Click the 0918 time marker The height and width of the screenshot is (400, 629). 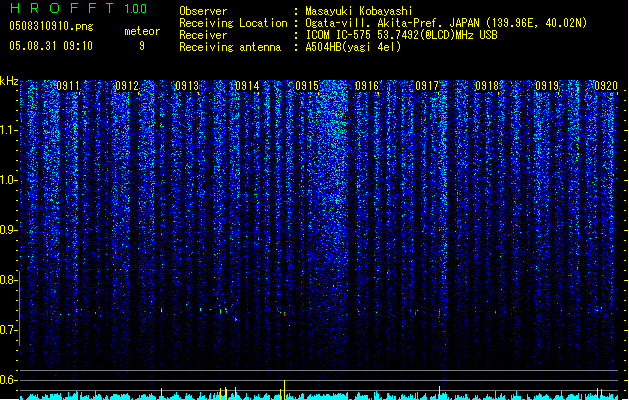coord(487,86)
